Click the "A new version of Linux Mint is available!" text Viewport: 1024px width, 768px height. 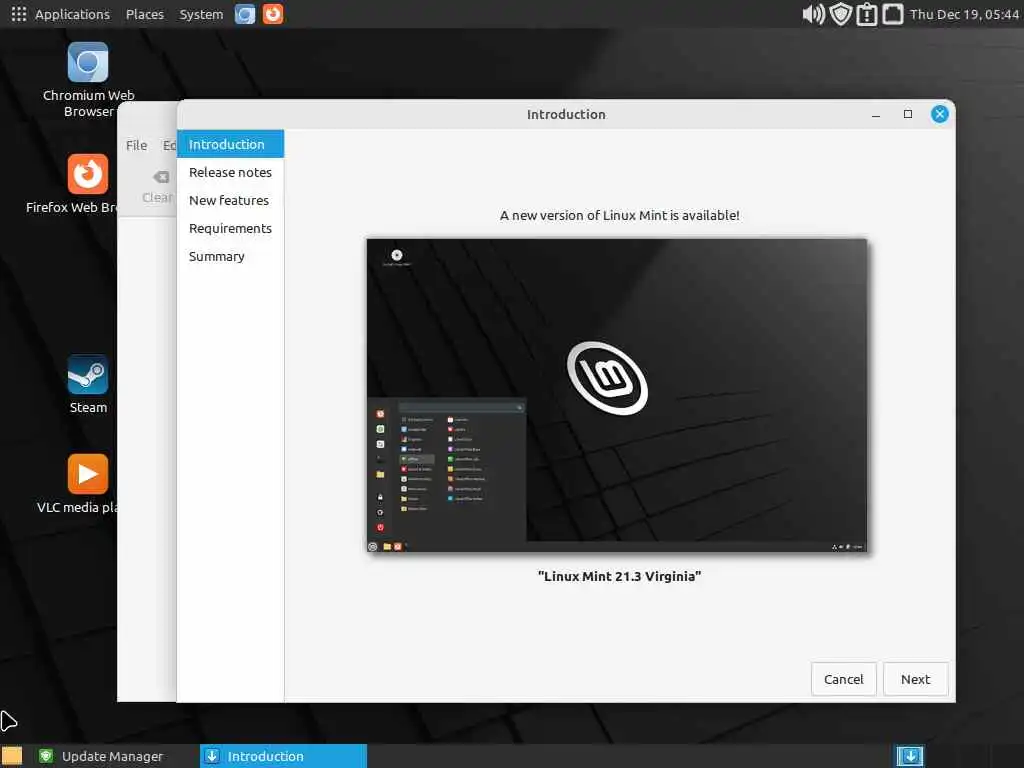(x=619, y=216)
